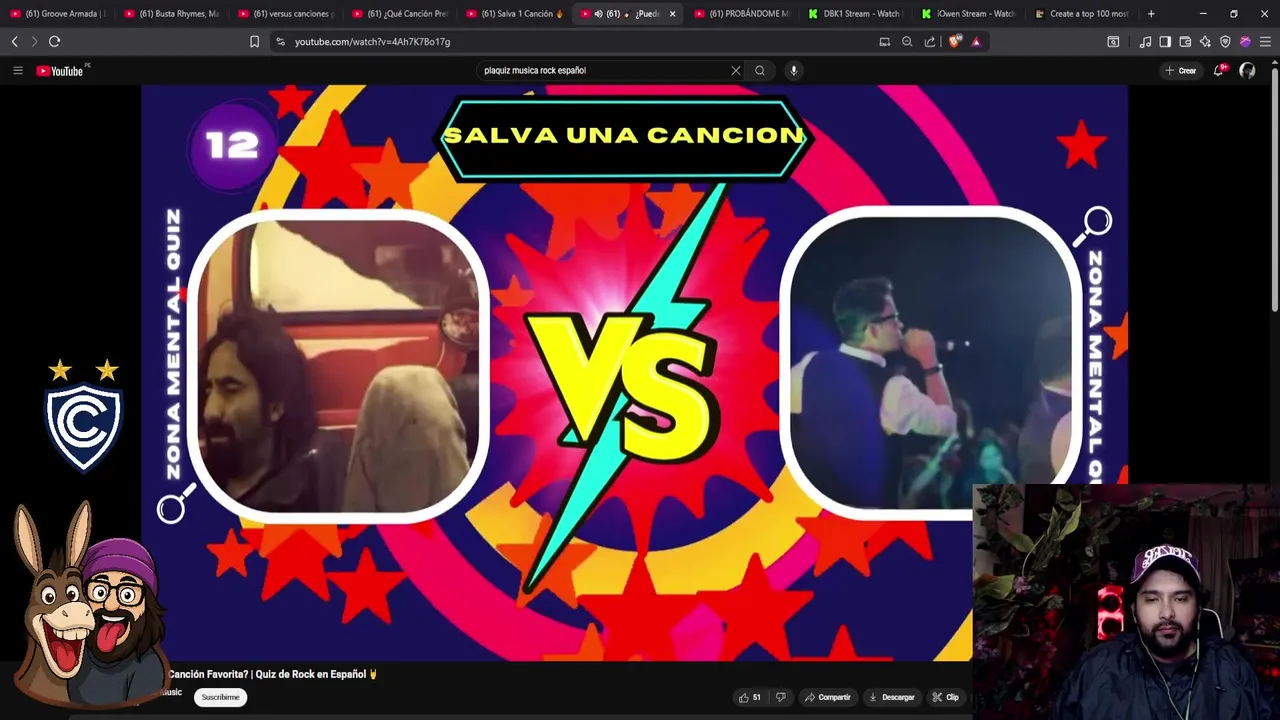Switch to the Busta Rhymes tab
This screenshot has width=1280, height=720.
(171, 14)
